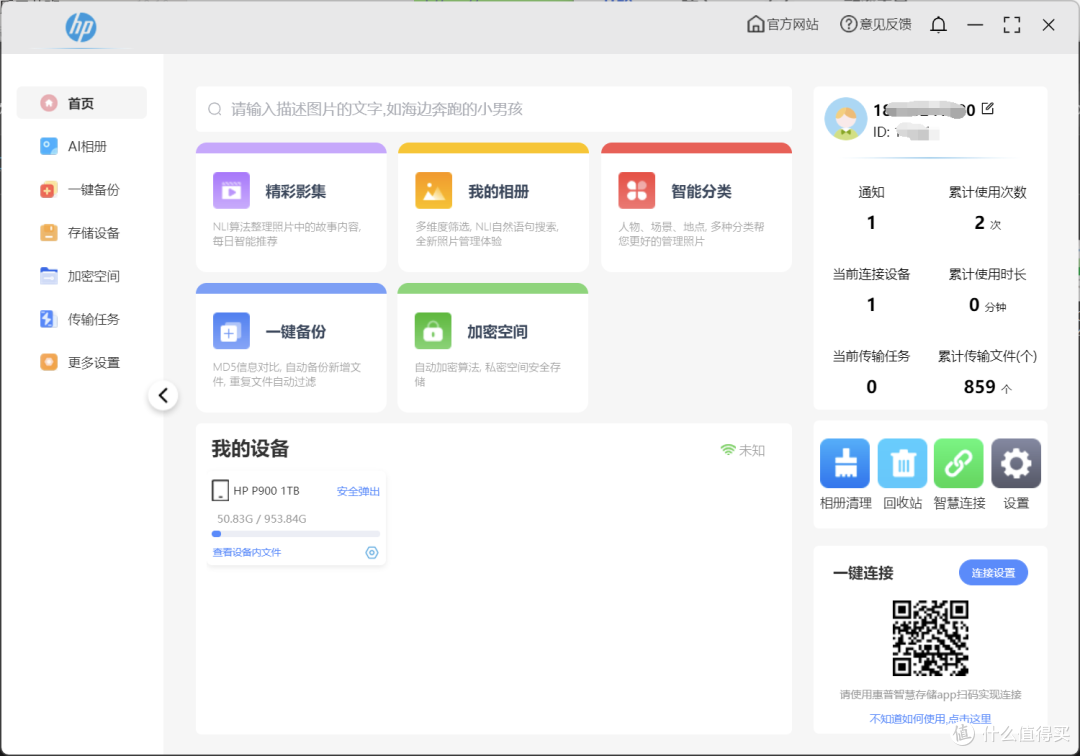Click 首页 home sidebar icon
Viewport: 1080px width, 756px height.
click(x=49, y=103)
